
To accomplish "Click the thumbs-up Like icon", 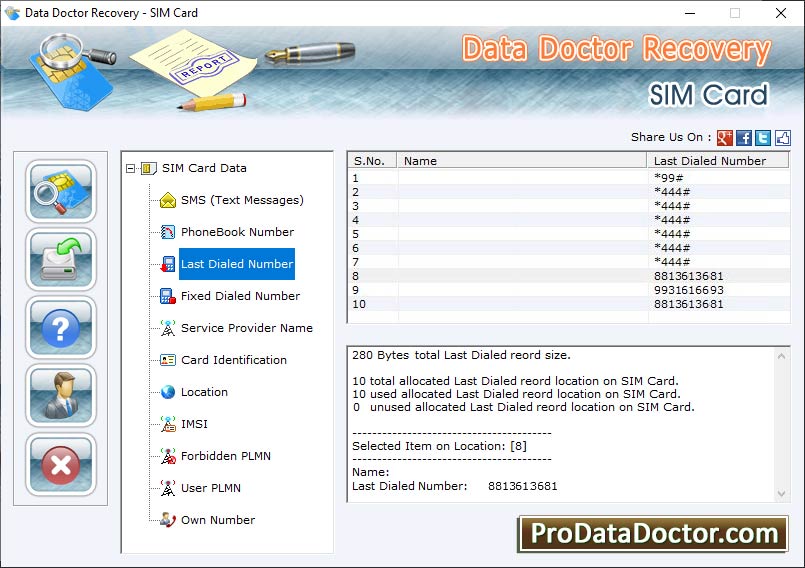I will coord(782,138).
